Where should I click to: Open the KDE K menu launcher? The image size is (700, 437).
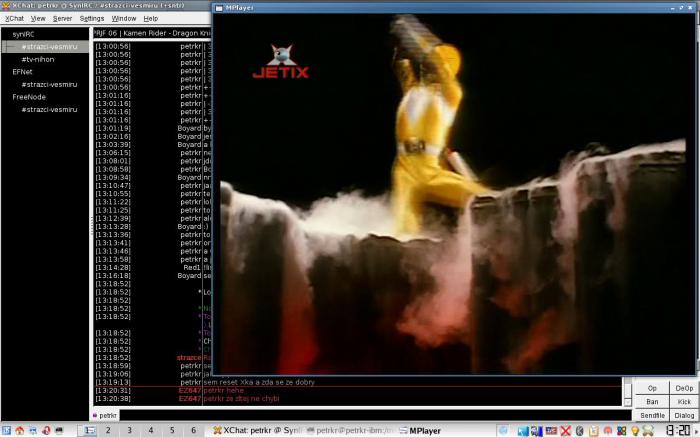pyautogui.click(x=6, y=430)
